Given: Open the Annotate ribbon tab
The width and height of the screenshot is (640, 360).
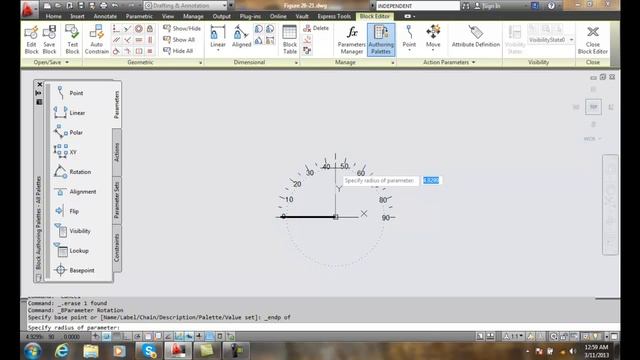Looking at the screenshot, I should (105, 16).
